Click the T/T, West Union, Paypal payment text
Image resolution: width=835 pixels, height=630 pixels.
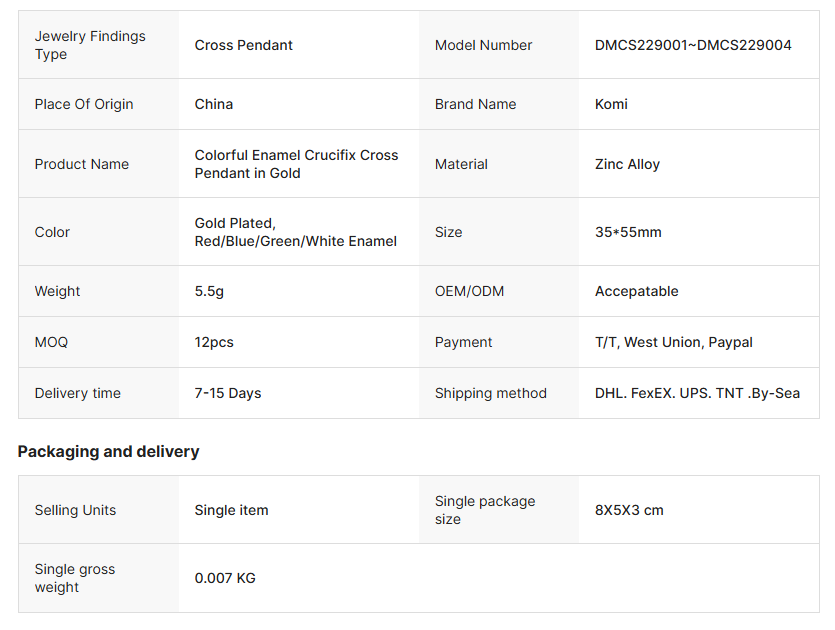coord(673,342)
